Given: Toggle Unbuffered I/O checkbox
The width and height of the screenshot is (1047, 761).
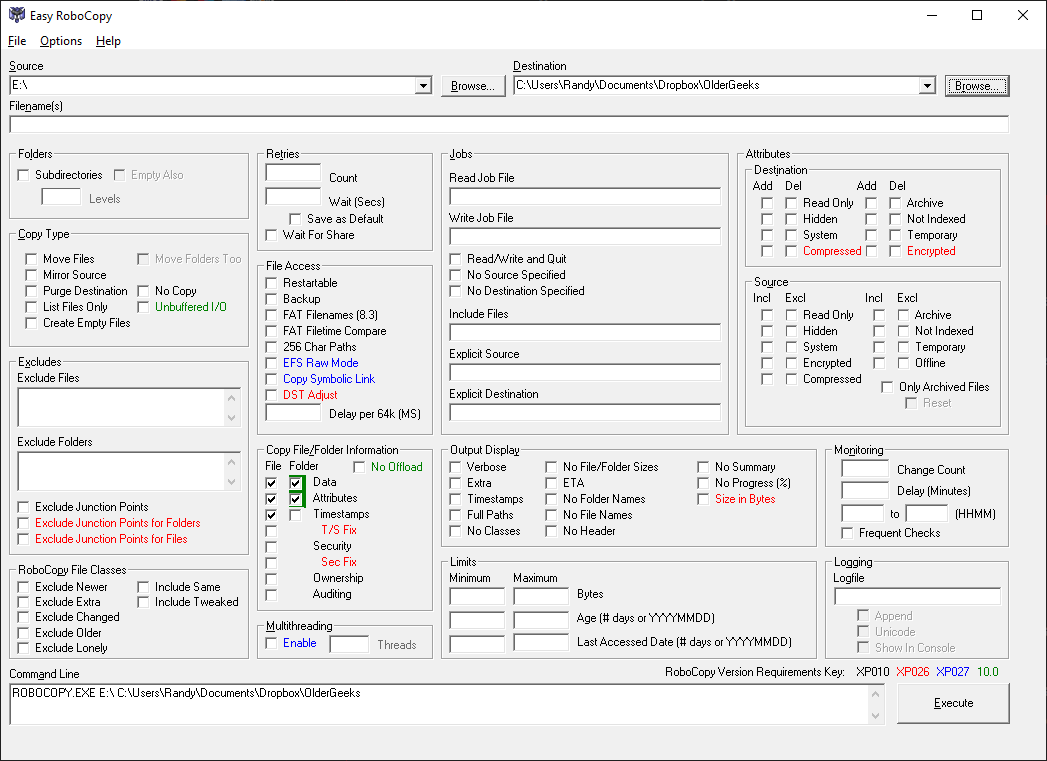Looking at the screenshot, I should (x=144, y=307).
